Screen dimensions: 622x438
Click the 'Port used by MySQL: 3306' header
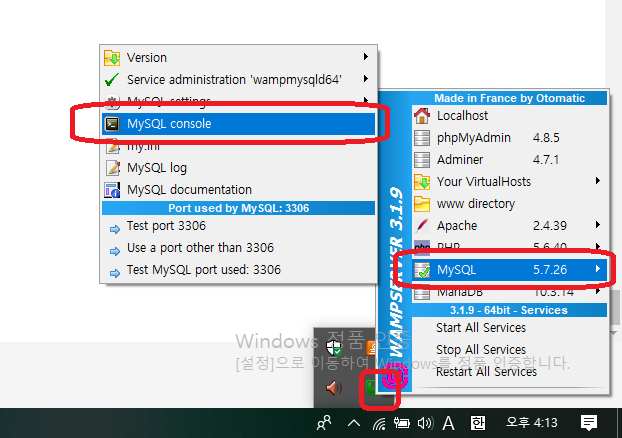point(238,208)
